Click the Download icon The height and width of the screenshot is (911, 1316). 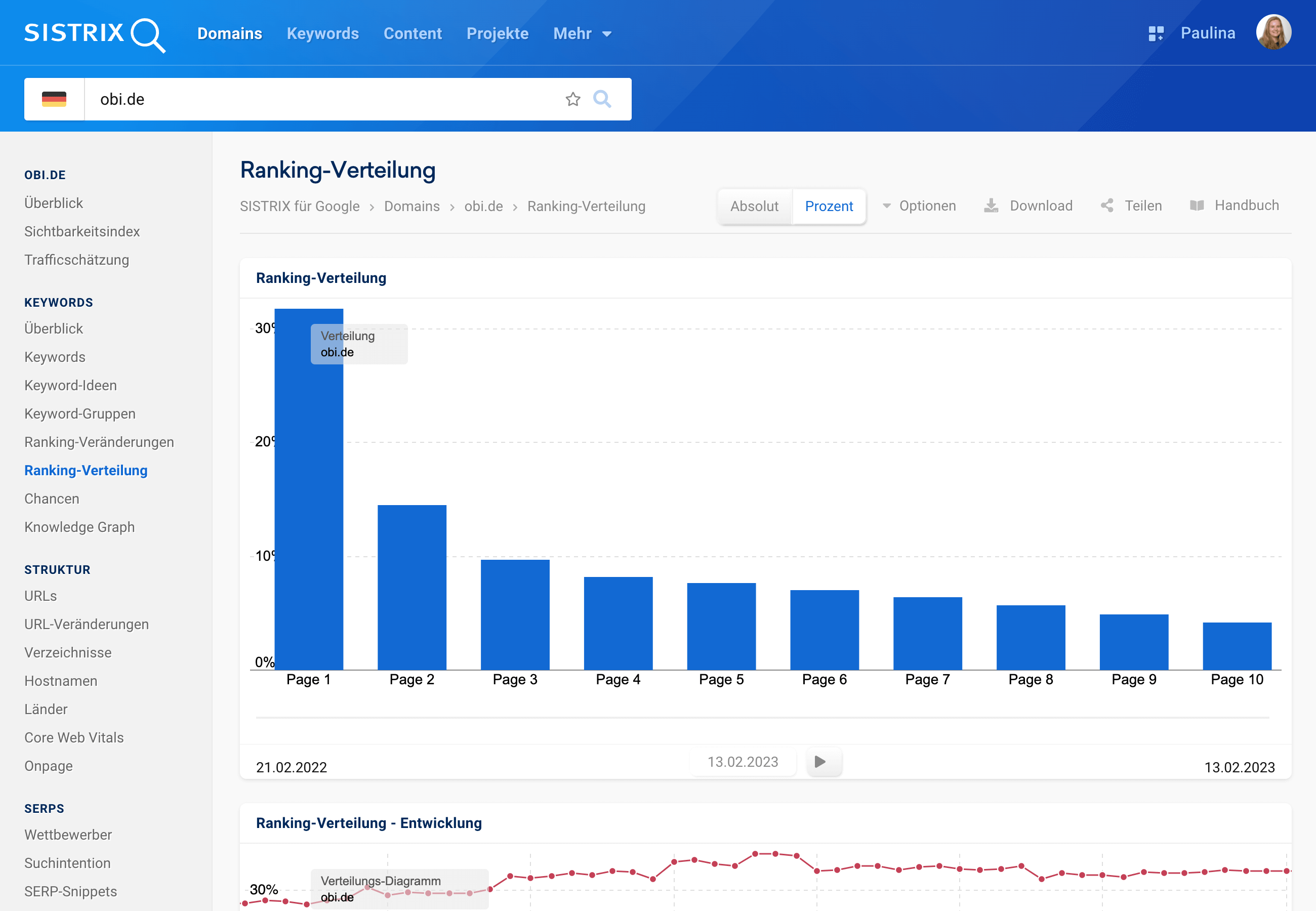(x=991, y=205)
